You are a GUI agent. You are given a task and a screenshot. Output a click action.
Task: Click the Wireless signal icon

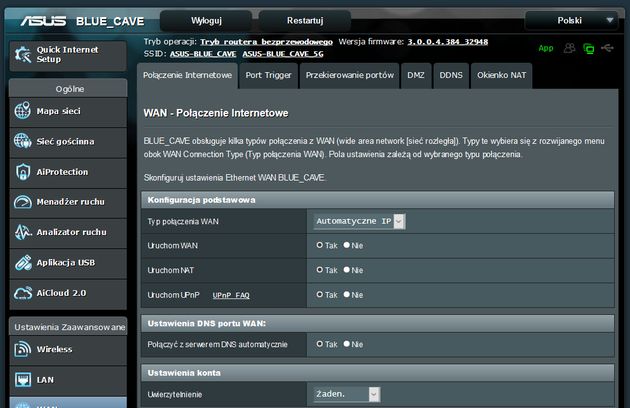point(22,349)
